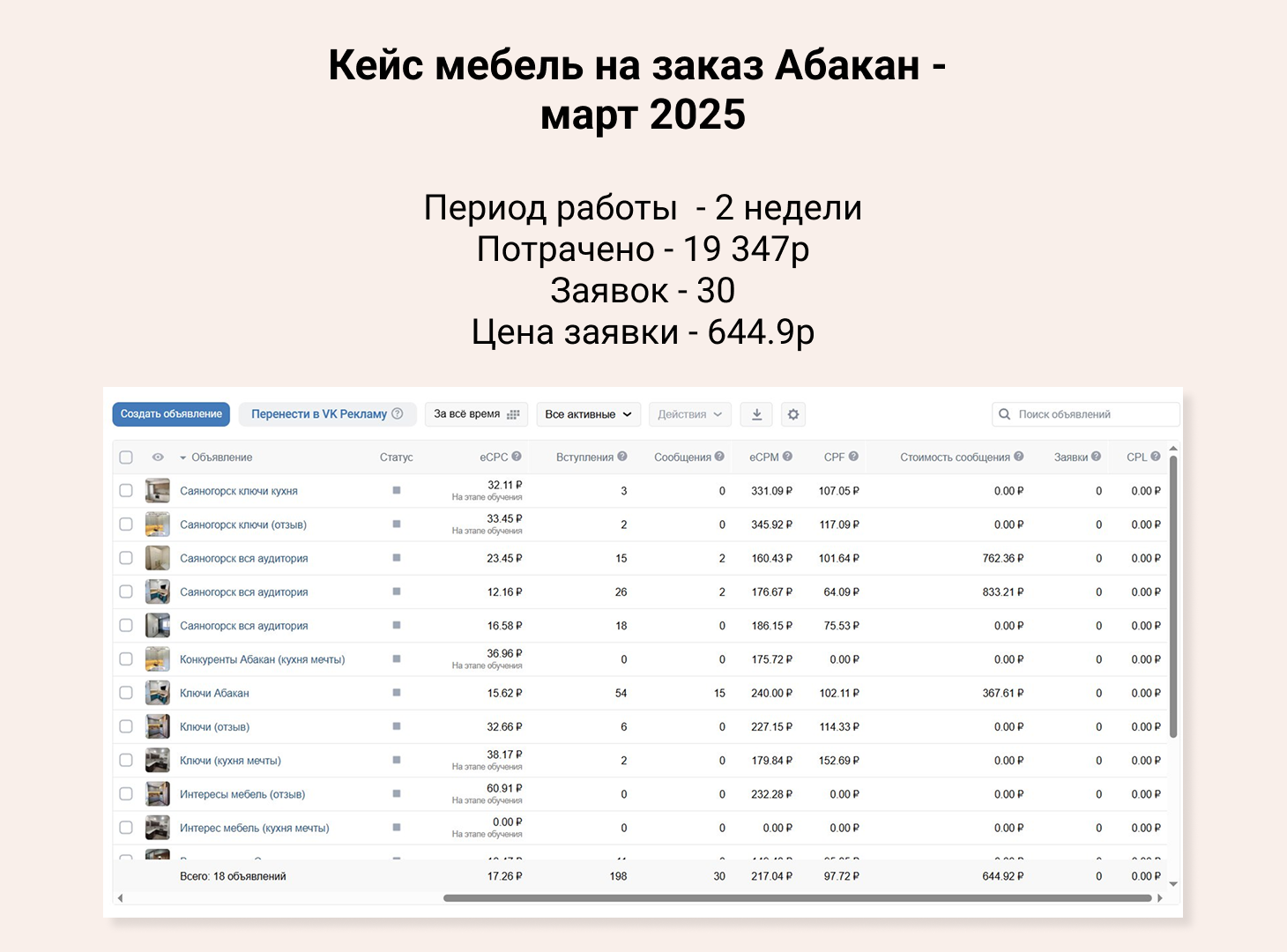The height and width of the screenshot is (952, 1287).
Task: Check the select-all checkbox in the header row
Action: [125, 457]
